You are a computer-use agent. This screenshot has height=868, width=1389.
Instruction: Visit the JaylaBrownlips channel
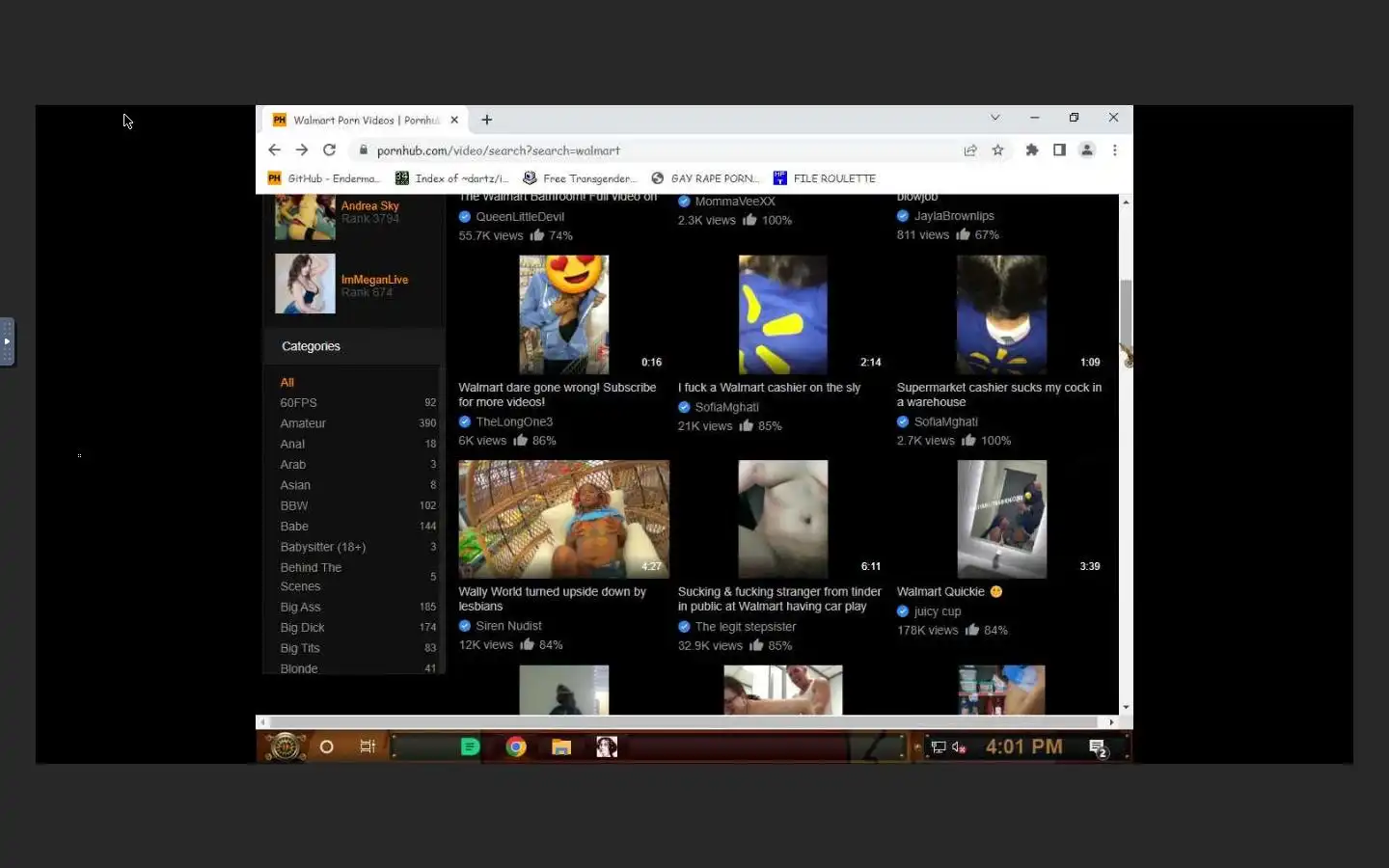[954, 216]
